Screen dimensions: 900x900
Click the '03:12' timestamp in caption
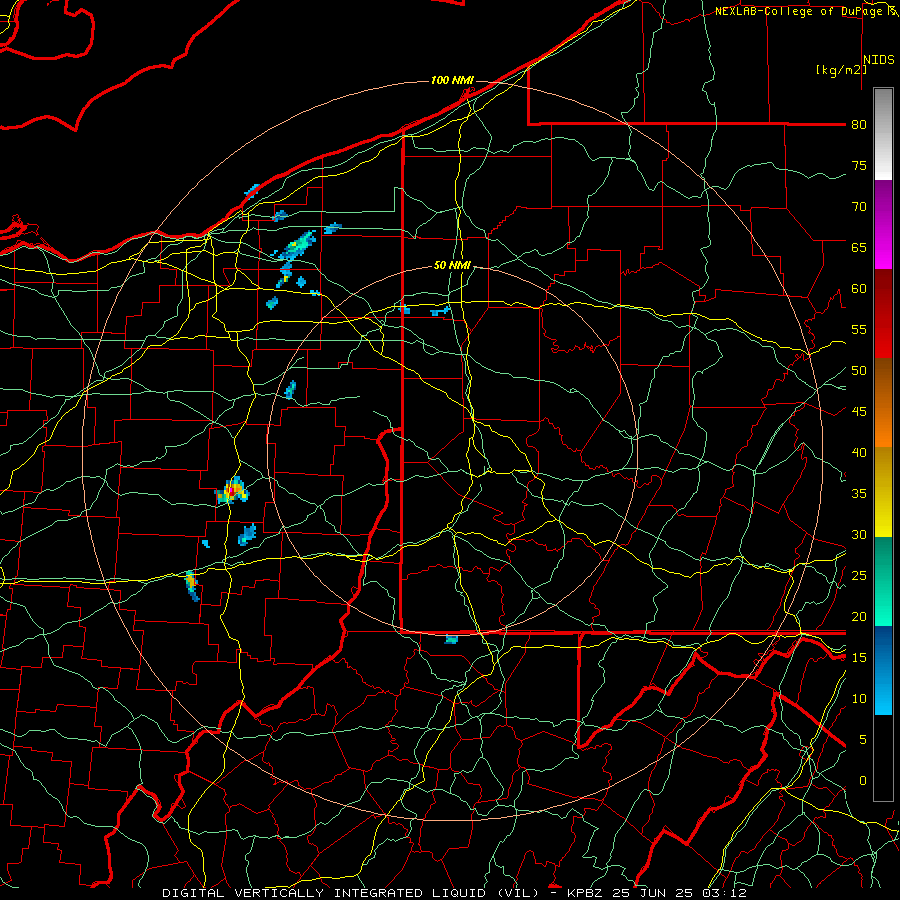point(724,893)
